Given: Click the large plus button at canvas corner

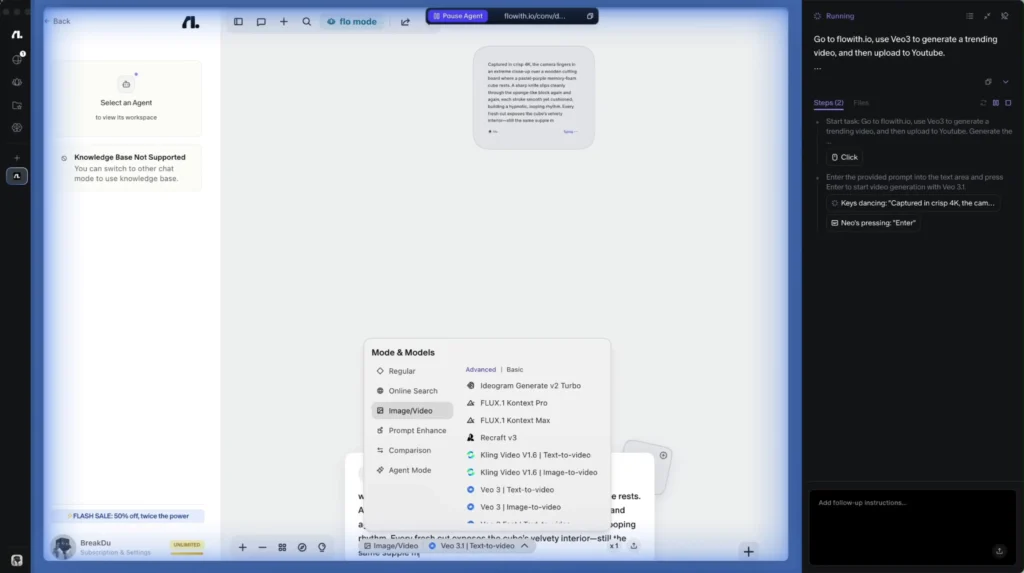Looking at the screenshot, I should [x=748, y=551].
